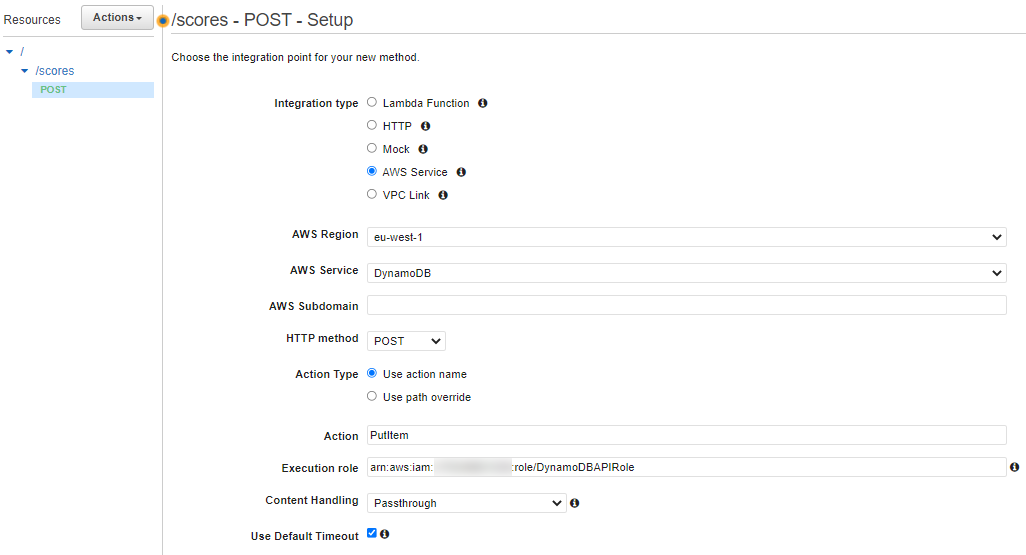Select the POST method in resource tree
The height and width of the screenshot is (555, 1026).
coord(93,90)
